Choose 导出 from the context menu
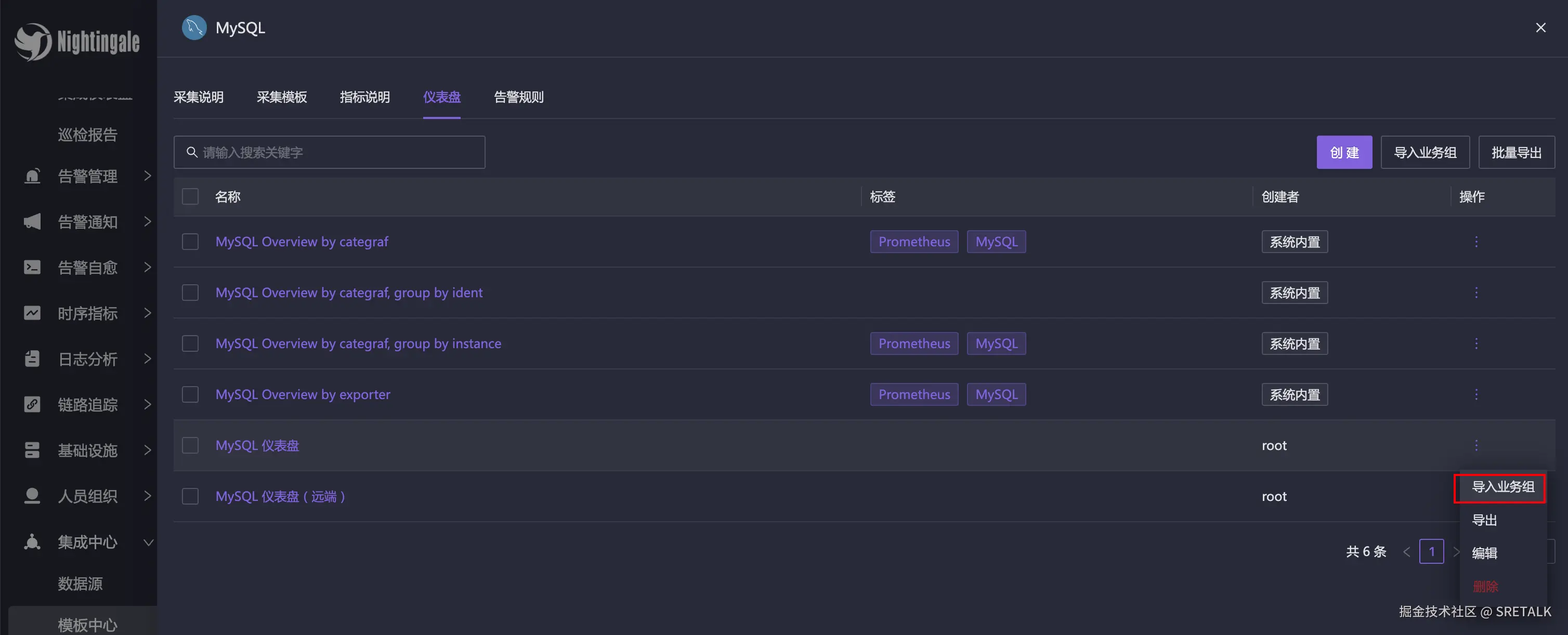 [x=1484, y=520]
